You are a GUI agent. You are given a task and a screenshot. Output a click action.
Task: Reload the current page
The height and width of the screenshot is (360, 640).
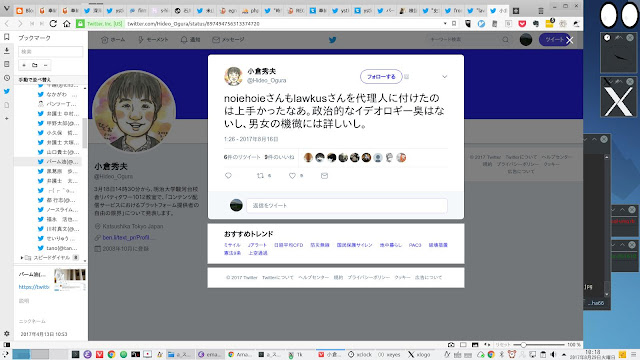53,24
